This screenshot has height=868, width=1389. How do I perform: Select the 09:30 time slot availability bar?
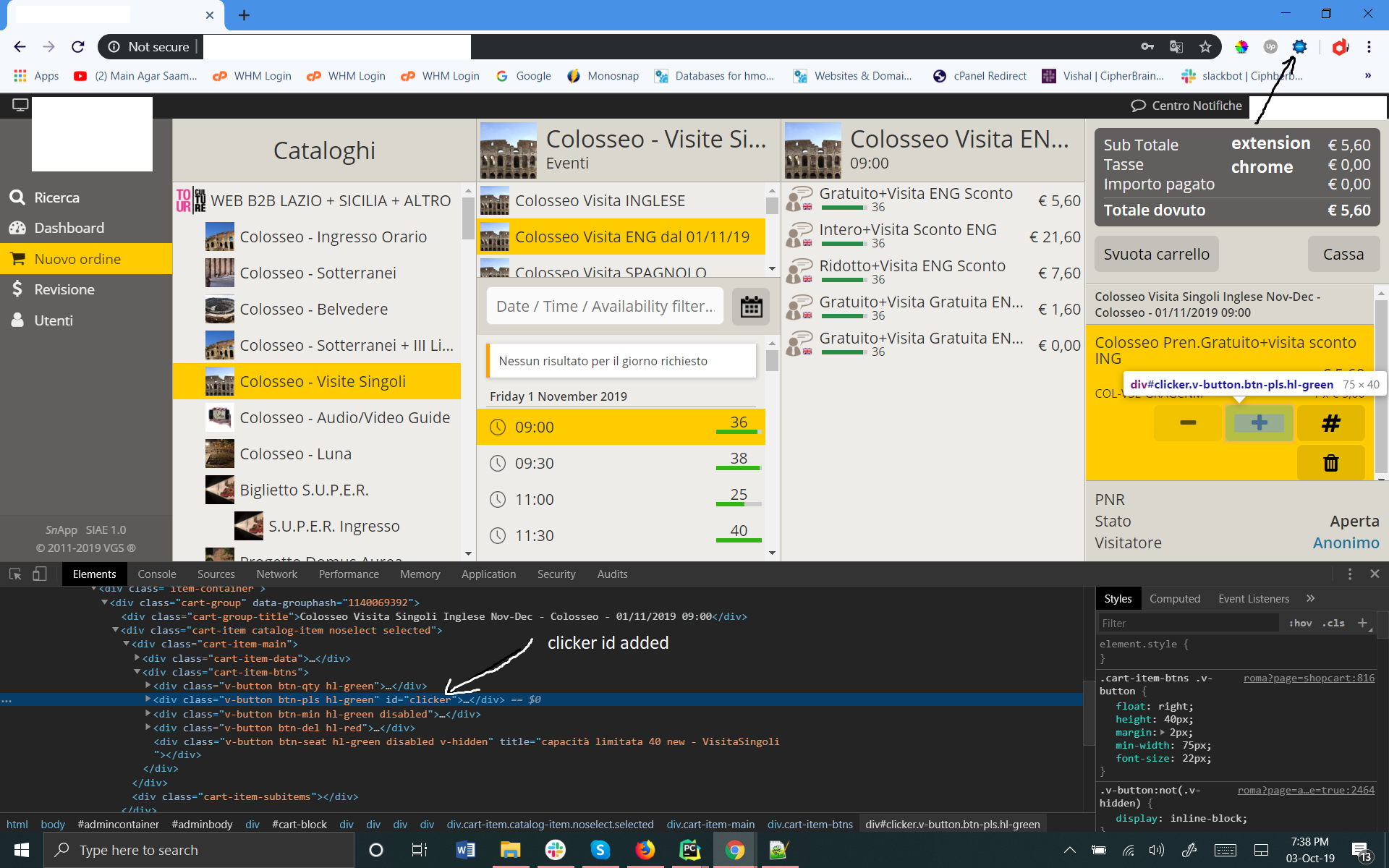click(x=738, y=468)
